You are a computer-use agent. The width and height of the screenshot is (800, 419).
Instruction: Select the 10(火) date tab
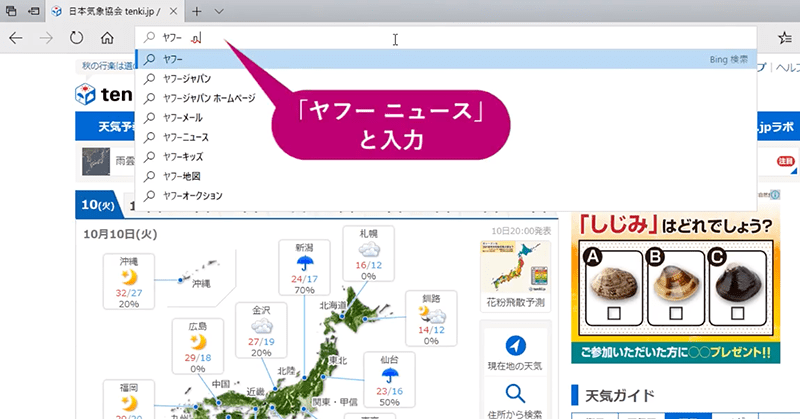(98, 205)
